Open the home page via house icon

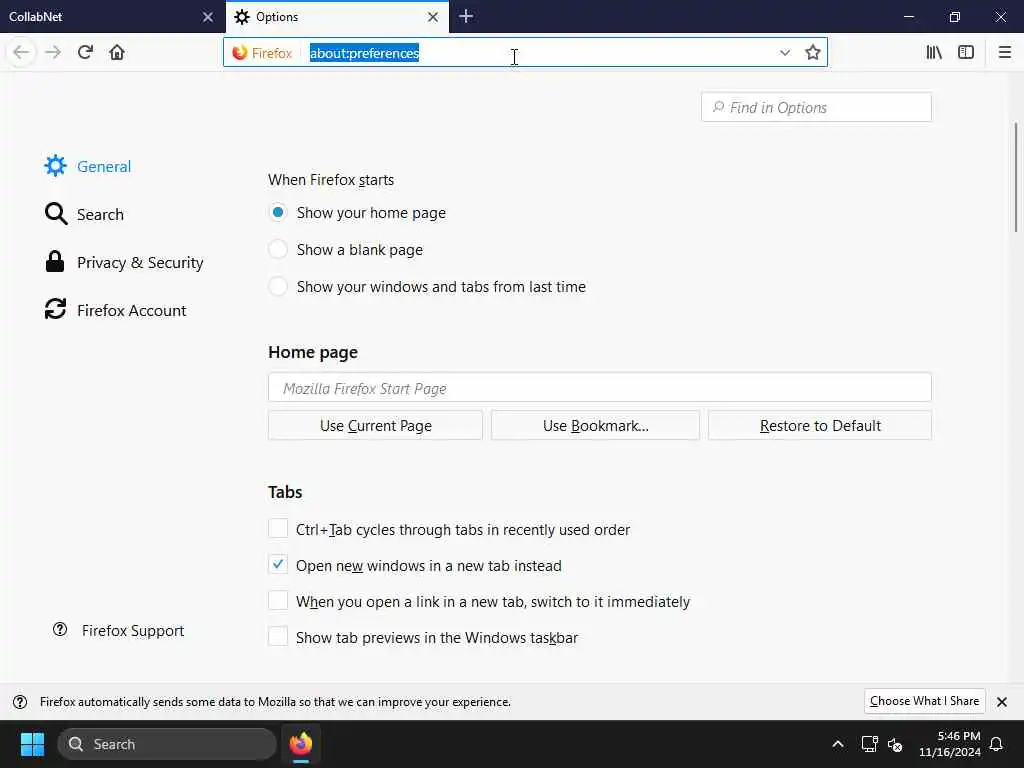coord(117,52)
